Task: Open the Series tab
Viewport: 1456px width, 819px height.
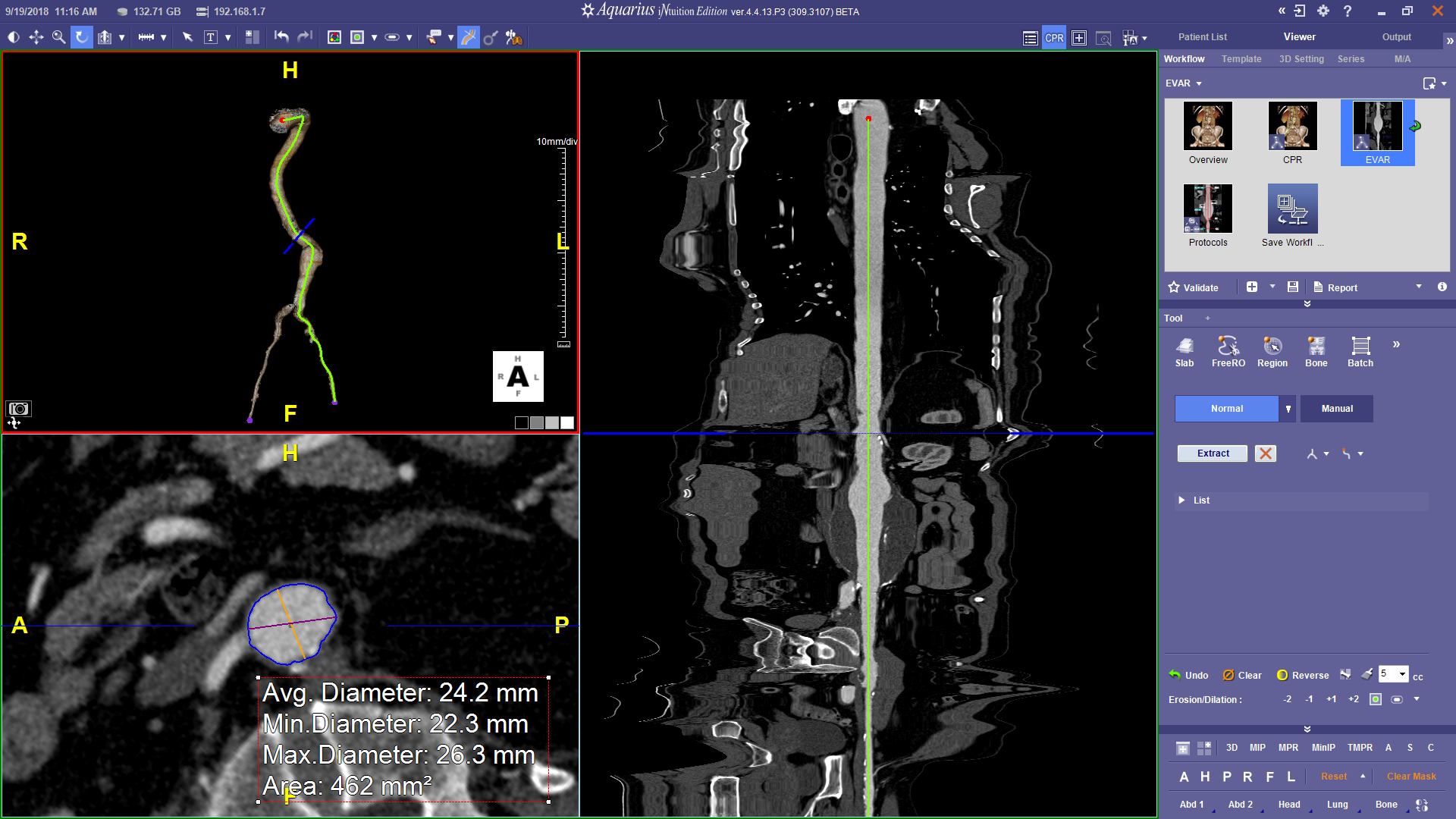Action: point(1351,59)
